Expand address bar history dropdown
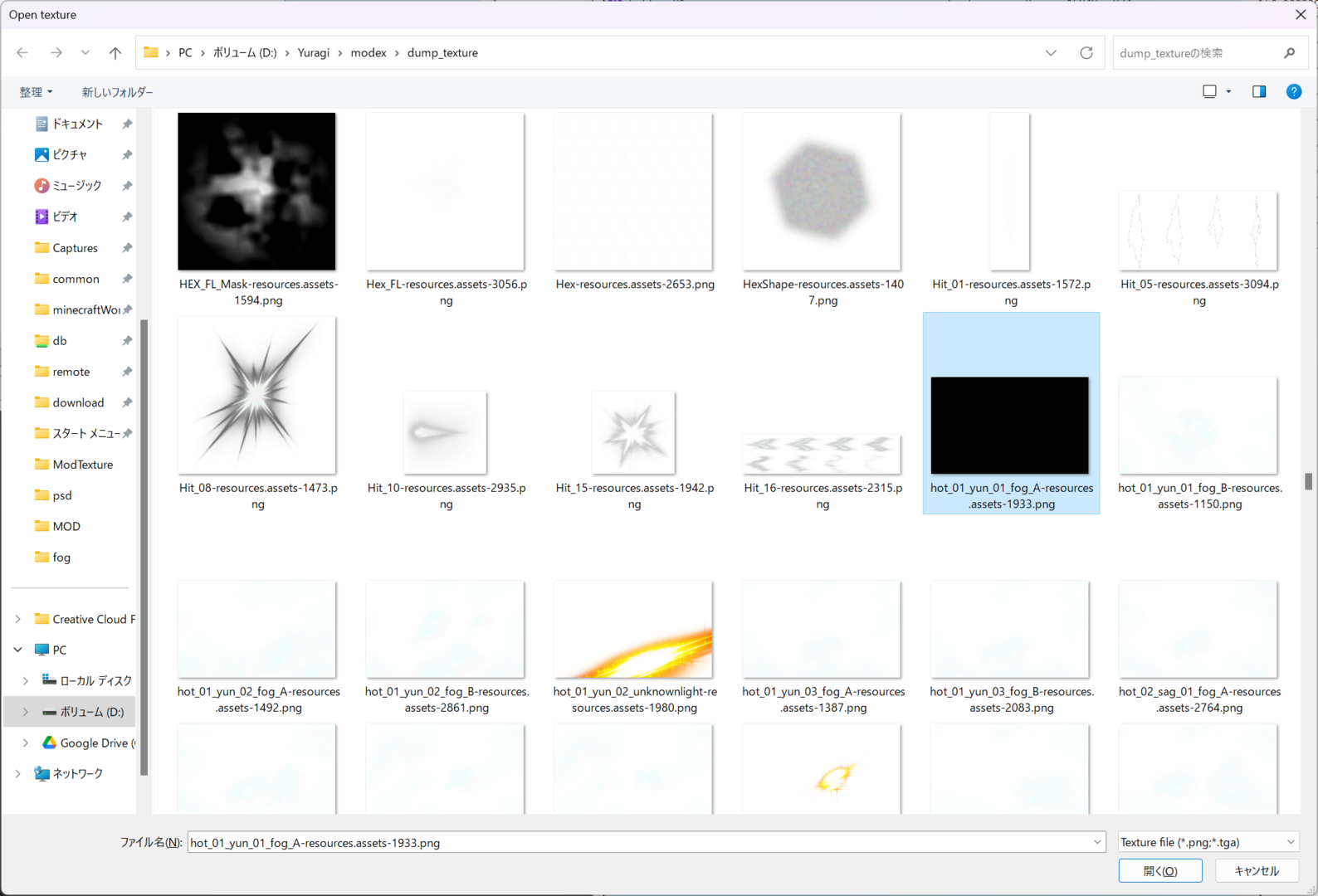 pos(1051,52)
